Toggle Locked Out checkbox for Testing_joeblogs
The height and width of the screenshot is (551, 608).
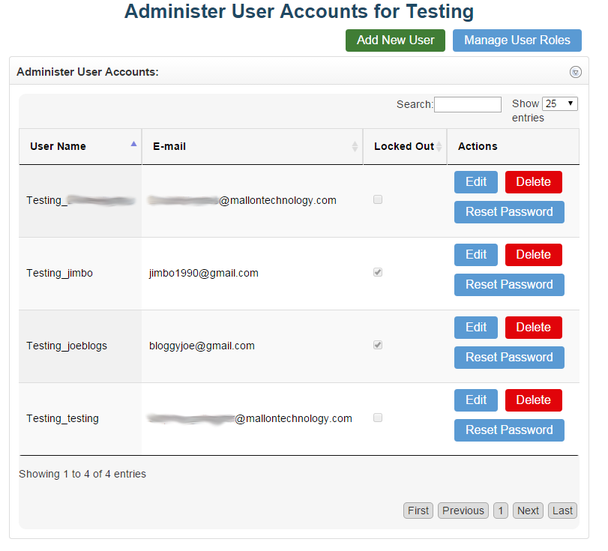[377, 345]
